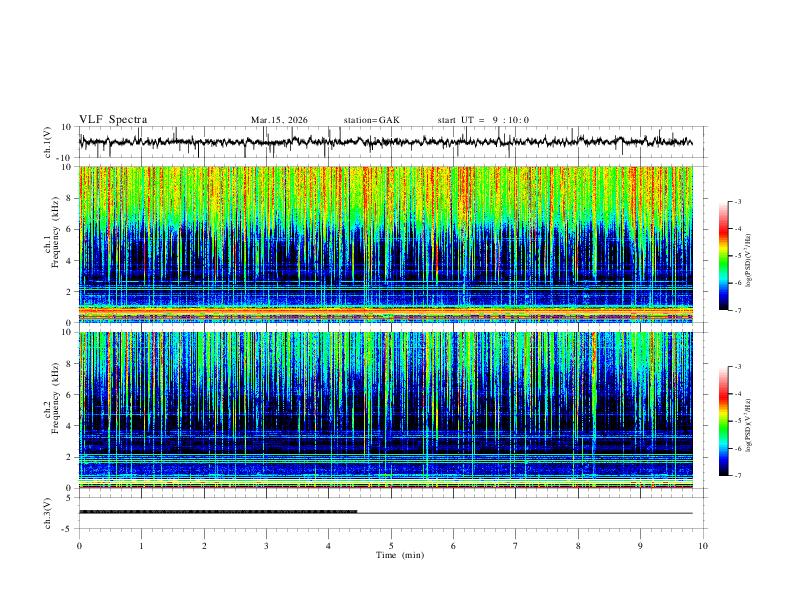Click the ch.1 colorbar 'log(PSD)(V²/Hz)' label
Image resolution: width=792 pixels, height=612 pixels.
749,261
